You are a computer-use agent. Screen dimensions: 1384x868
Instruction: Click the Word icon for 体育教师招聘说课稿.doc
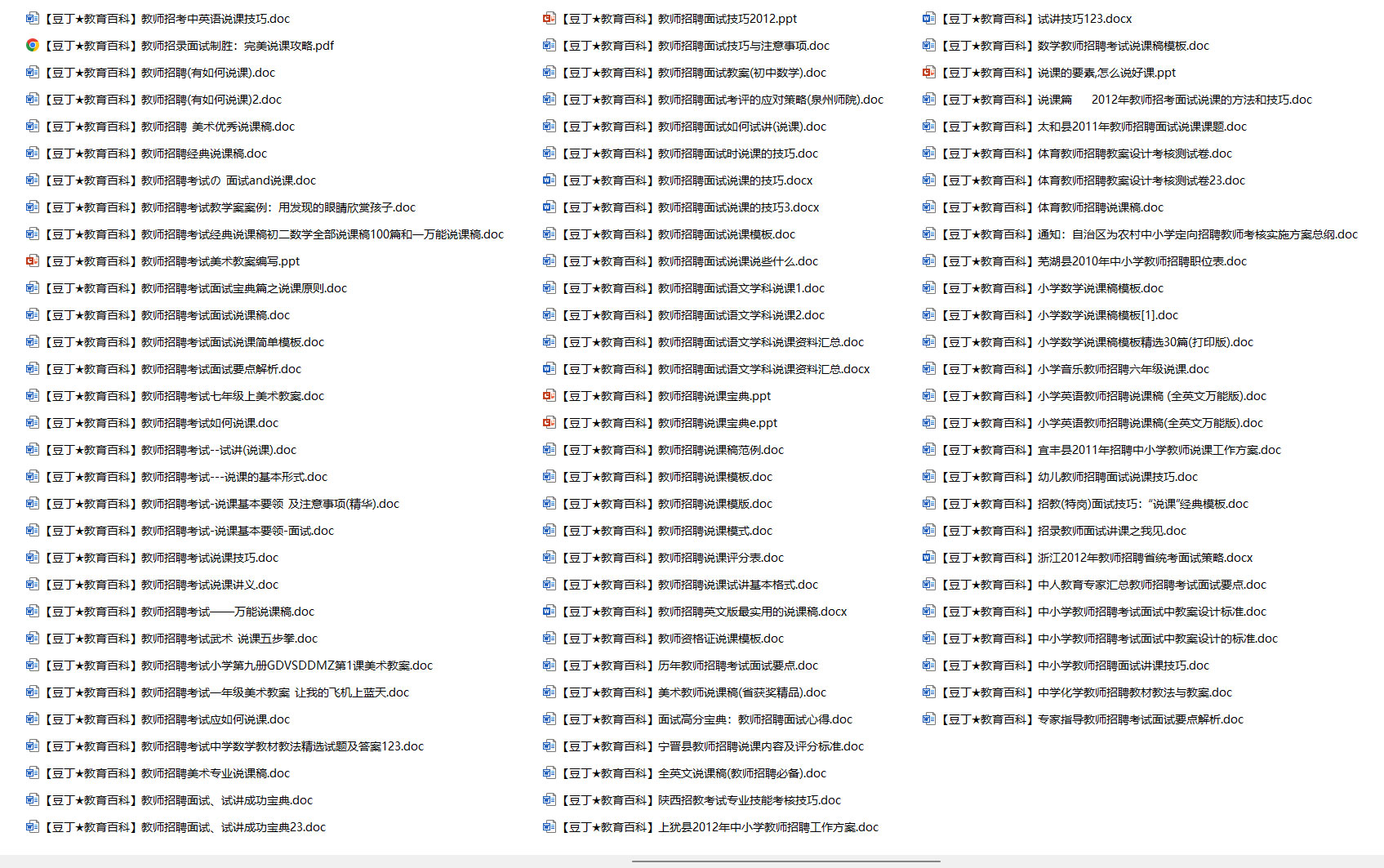coord(929,207)
